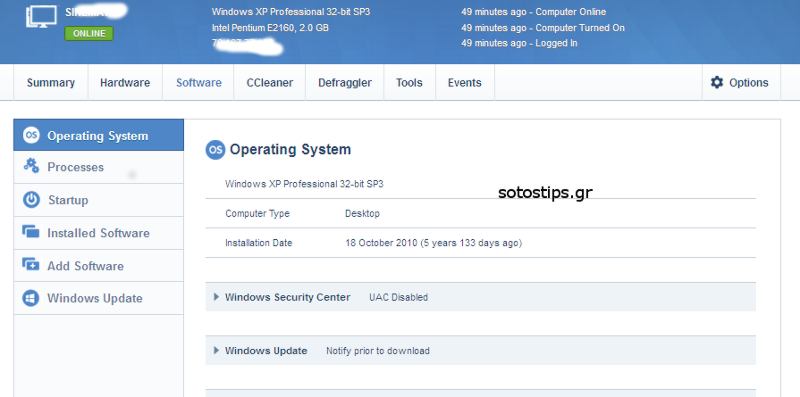Open the Startup sidebar entry
Screen dimensions: 800x397
click(x=98, y=200)
